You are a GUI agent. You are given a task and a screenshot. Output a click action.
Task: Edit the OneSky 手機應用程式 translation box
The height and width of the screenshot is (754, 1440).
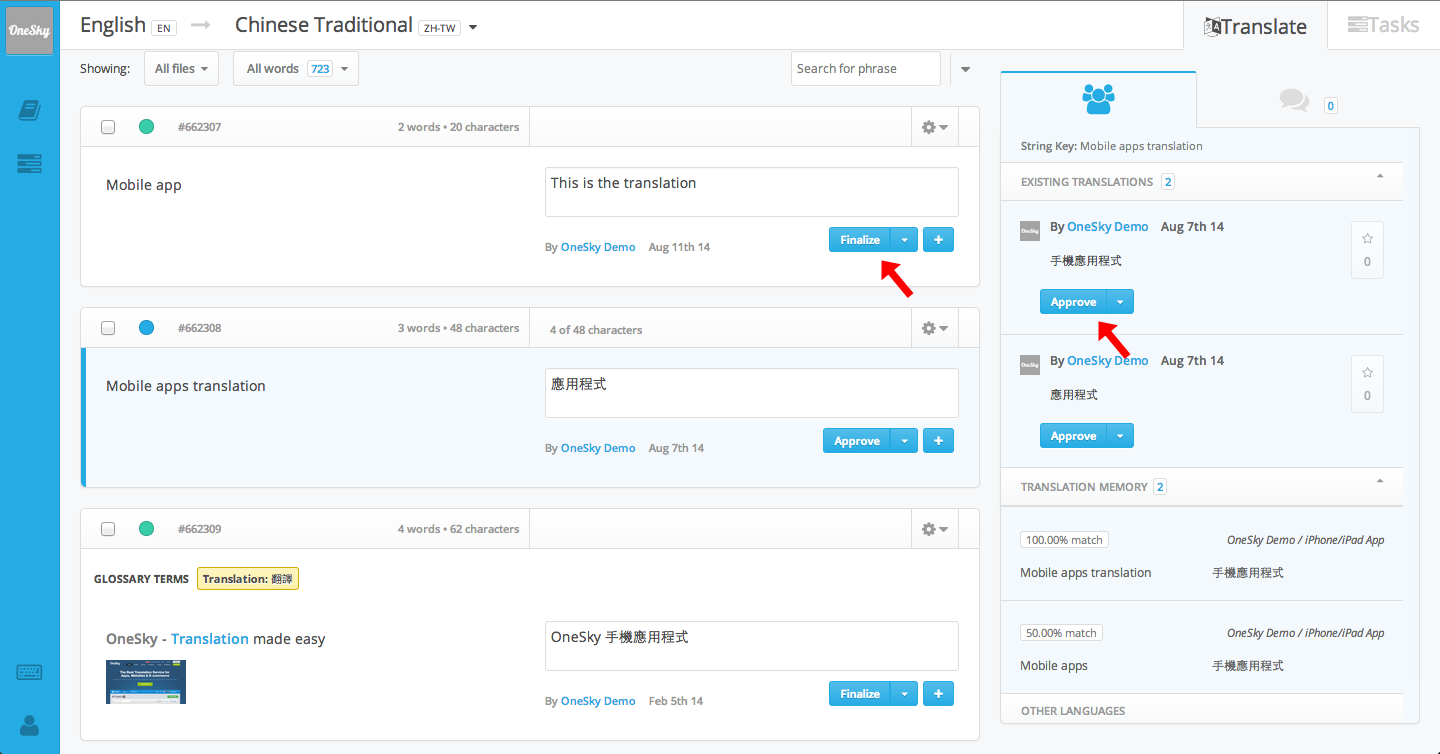click(752, 646)
